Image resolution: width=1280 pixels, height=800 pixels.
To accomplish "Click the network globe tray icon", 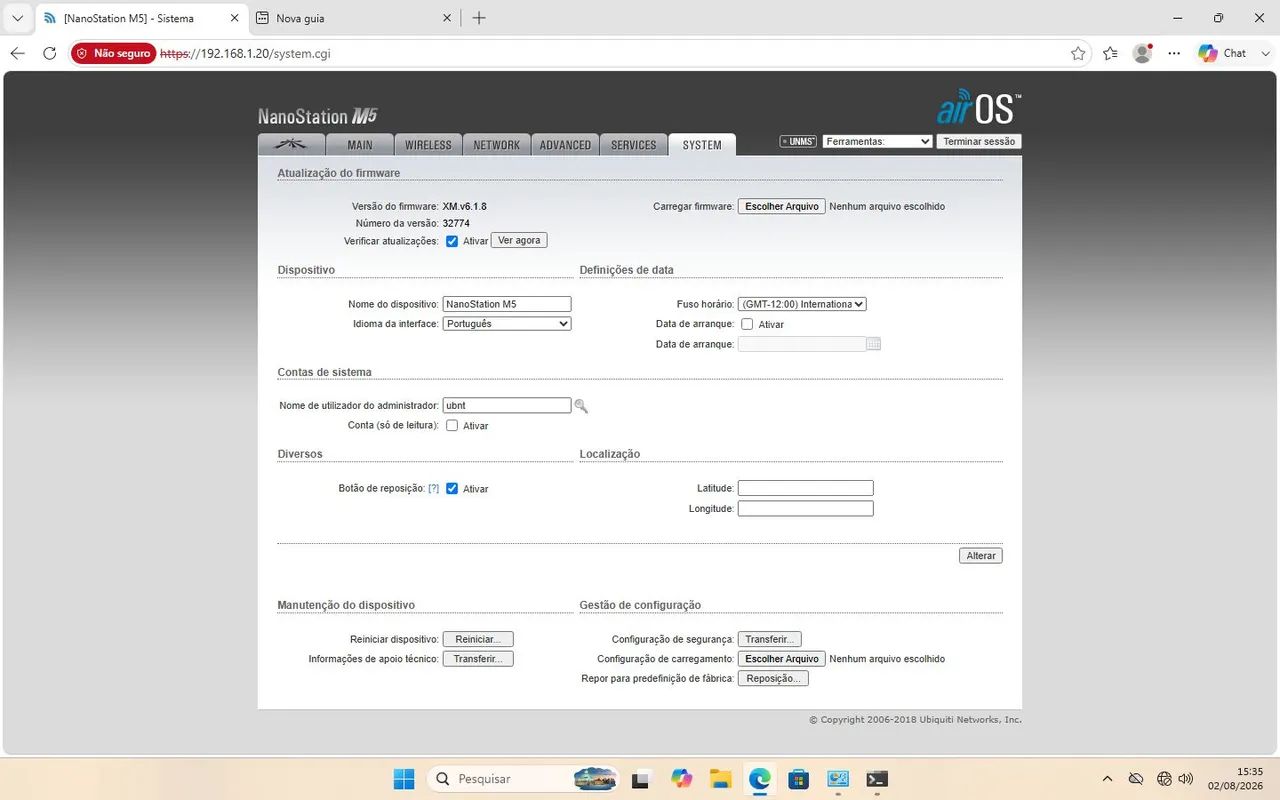I will tap(1164, 779).
